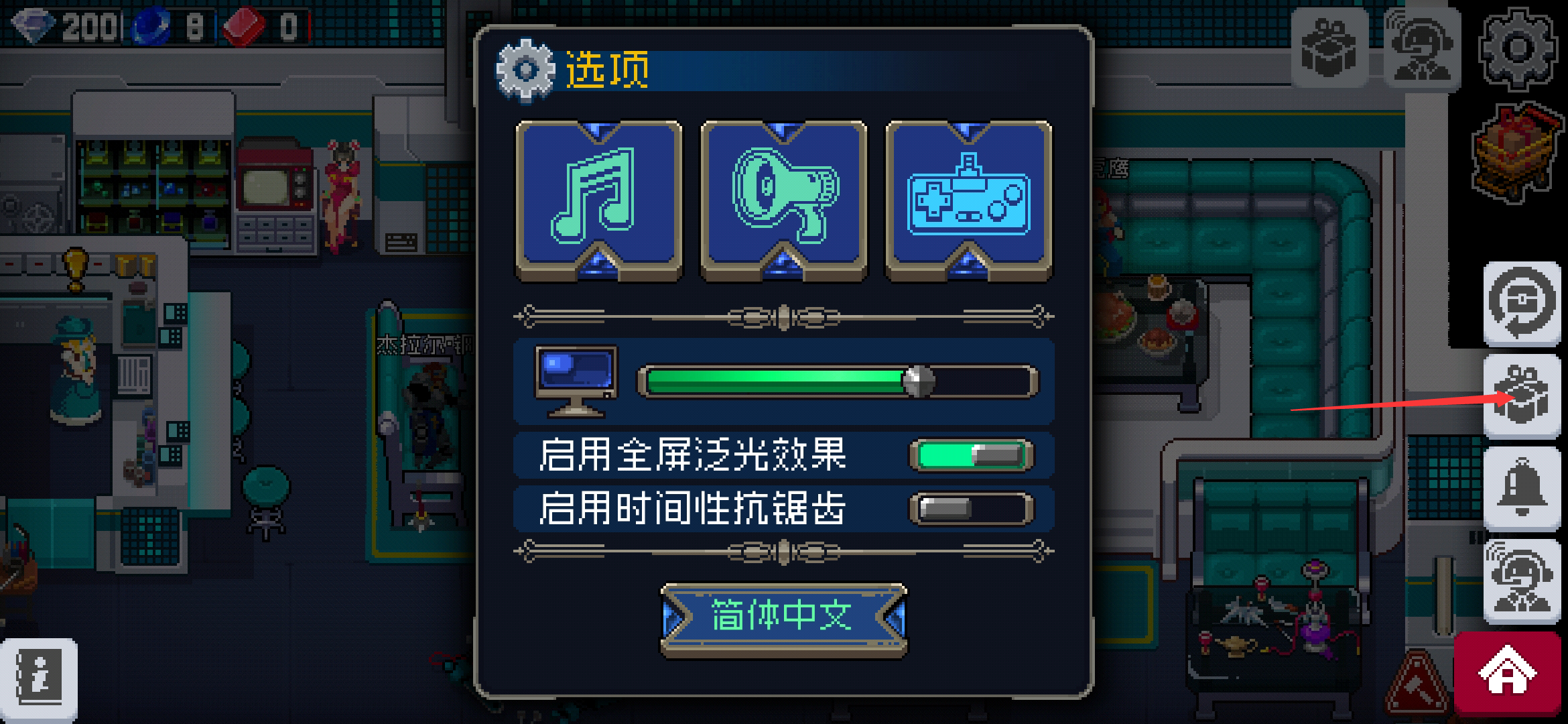
Task: Enable the 启用时间性抗锯齿 switch
Action: (x=971, y=509)
